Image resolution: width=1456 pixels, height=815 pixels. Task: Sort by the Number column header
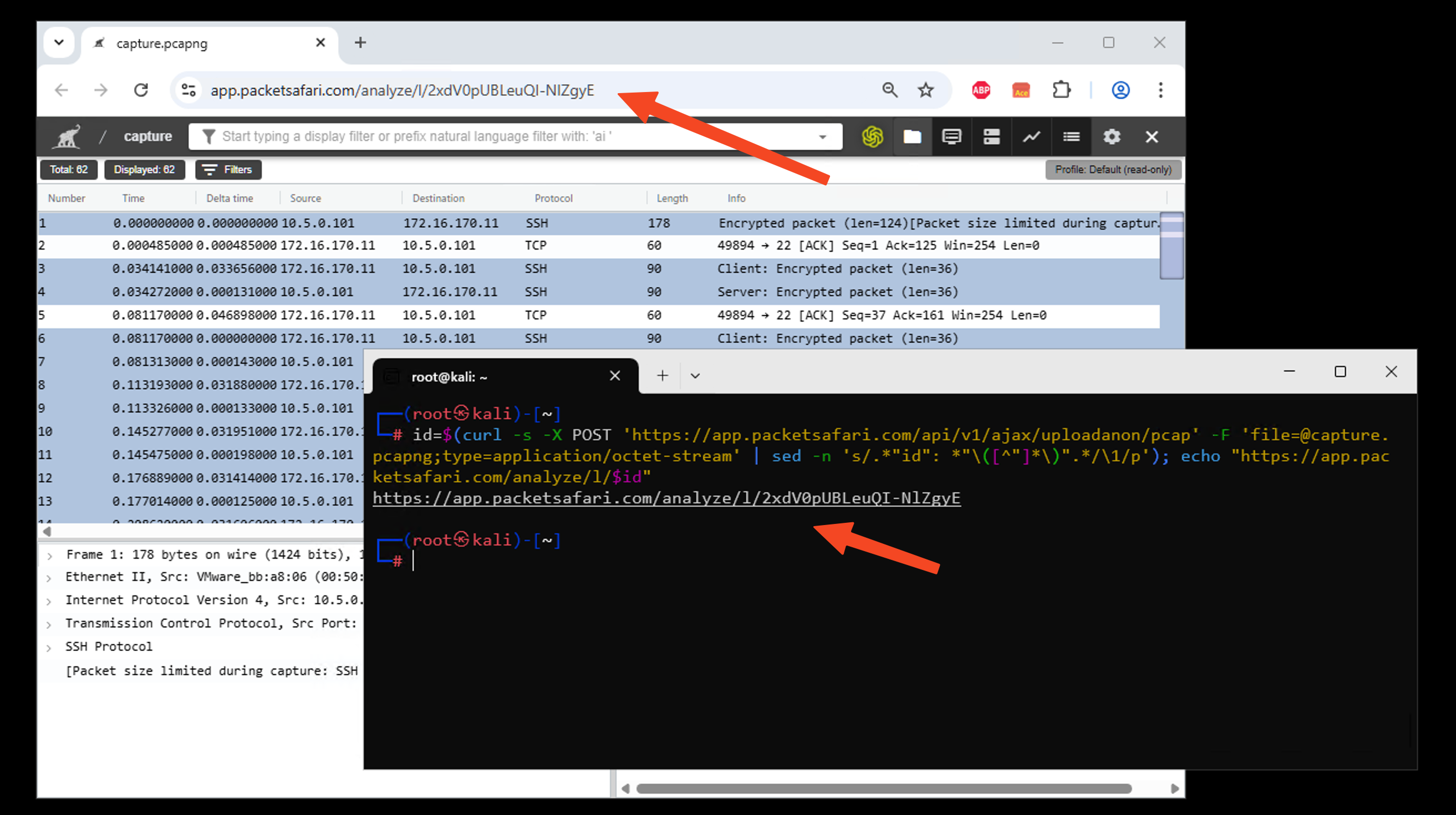[66, 198]
